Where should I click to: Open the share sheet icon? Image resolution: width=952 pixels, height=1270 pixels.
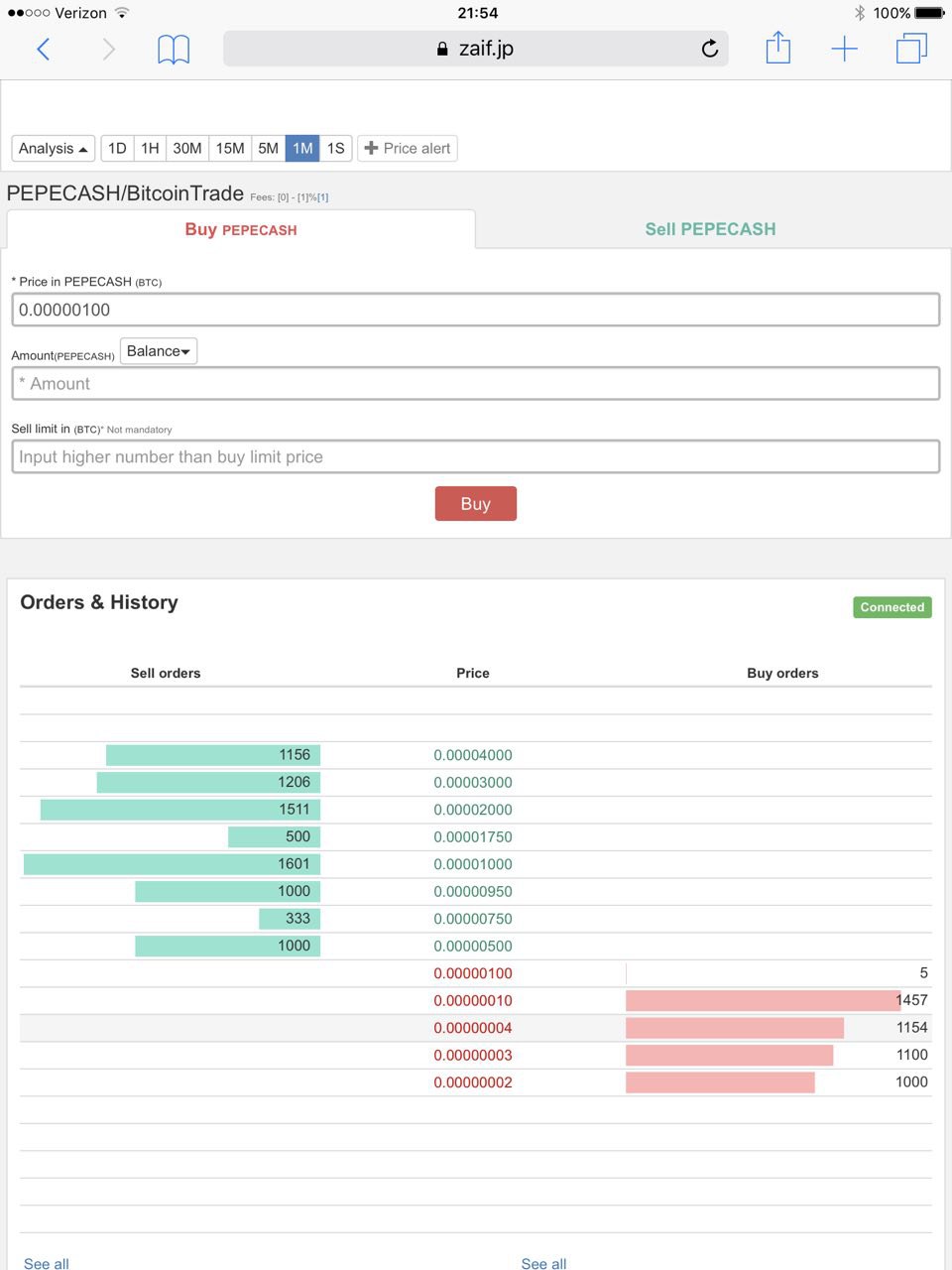tap(778, 48)
